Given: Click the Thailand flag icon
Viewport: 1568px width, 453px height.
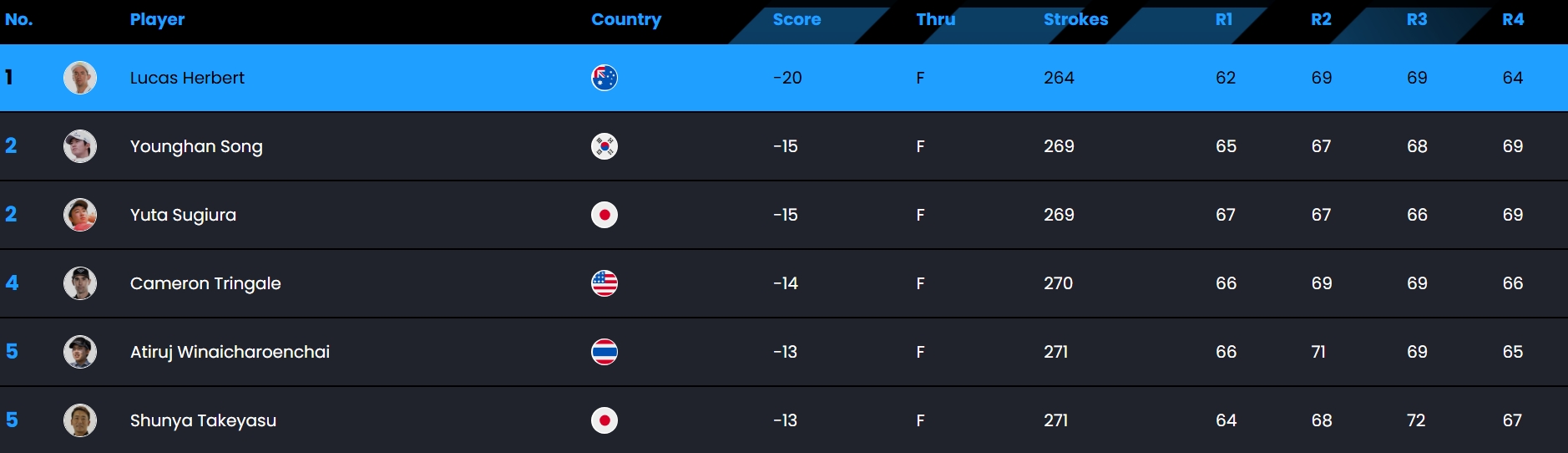Looking at the screenshot, I should 604,352.
